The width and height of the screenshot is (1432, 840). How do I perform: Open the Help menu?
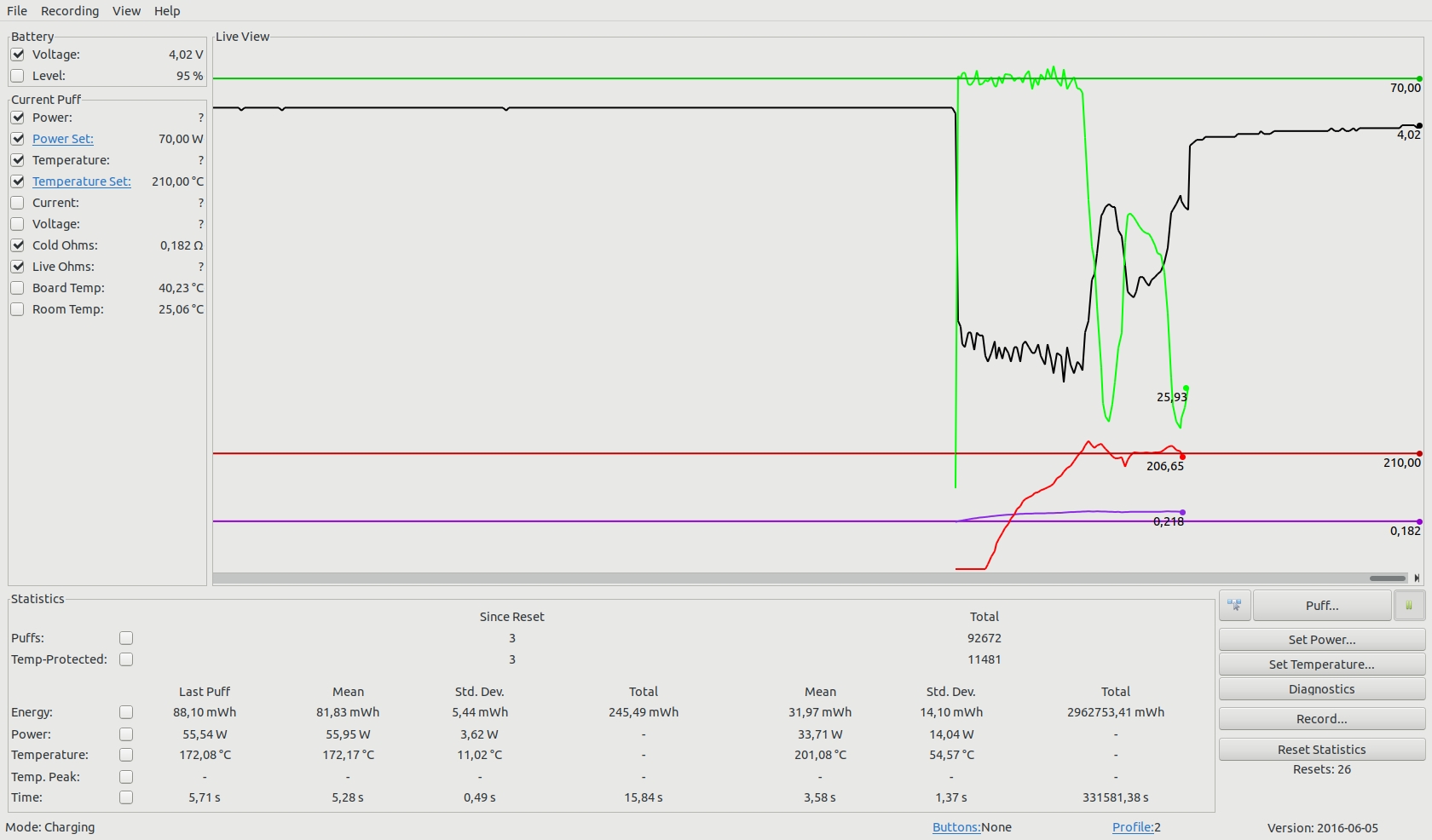pyautogui.click(x=167, y=11)
